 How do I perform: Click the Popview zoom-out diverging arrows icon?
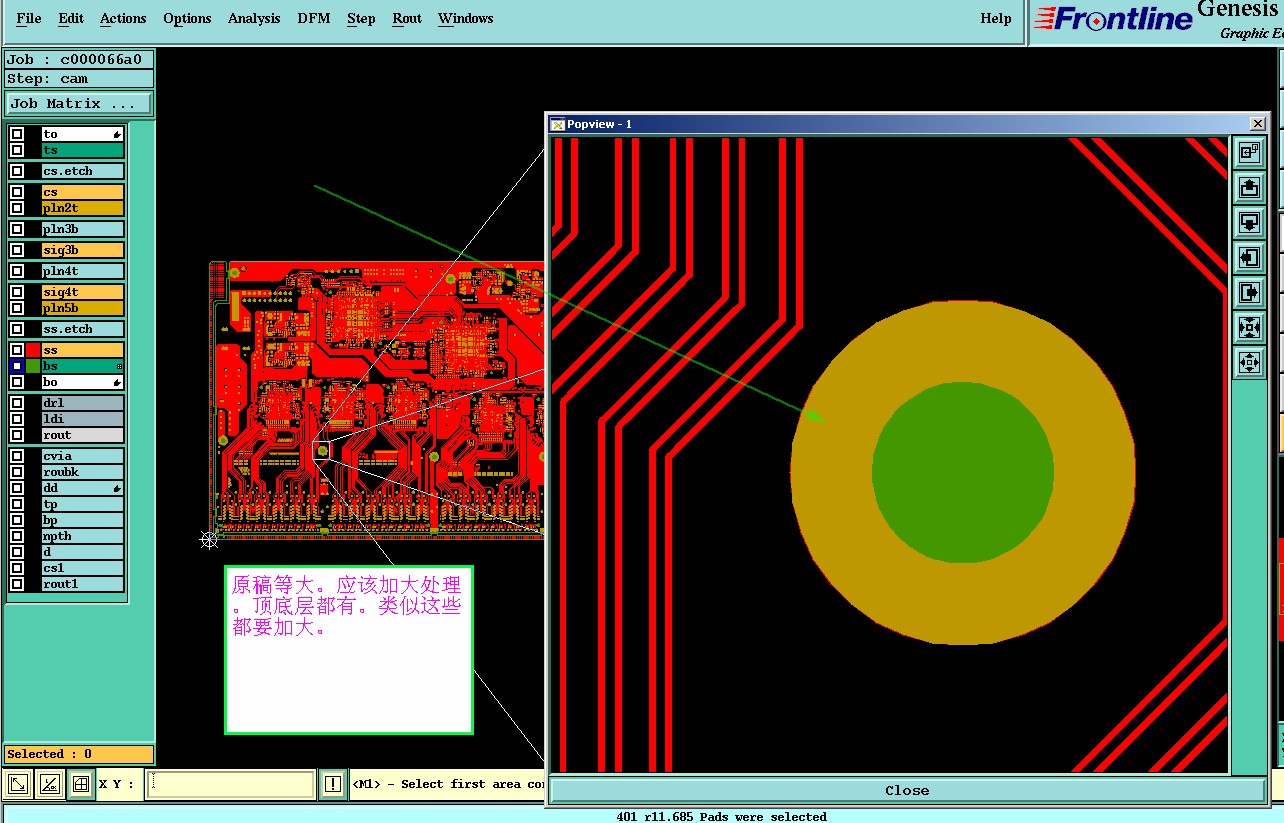1249,362
